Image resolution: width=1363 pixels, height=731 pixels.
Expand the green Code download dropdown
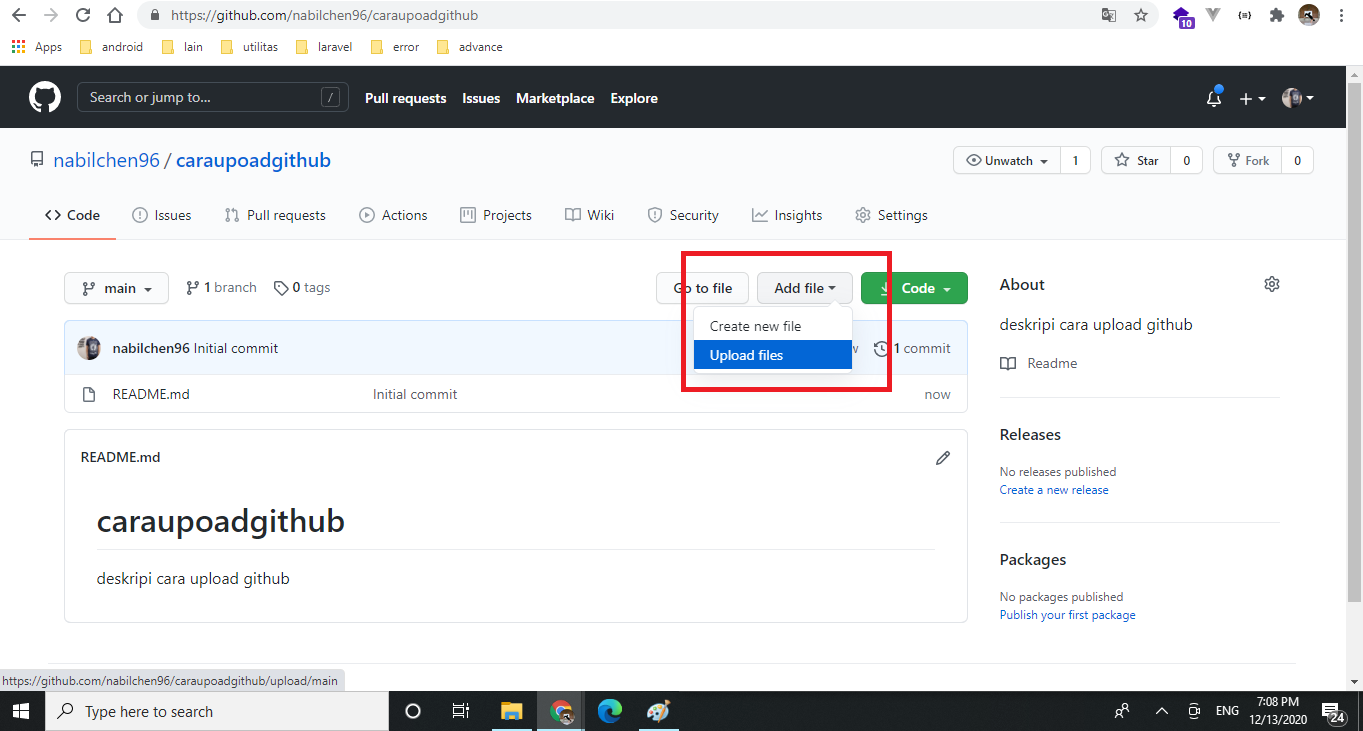pyautogui.click(x=914, y=287)
